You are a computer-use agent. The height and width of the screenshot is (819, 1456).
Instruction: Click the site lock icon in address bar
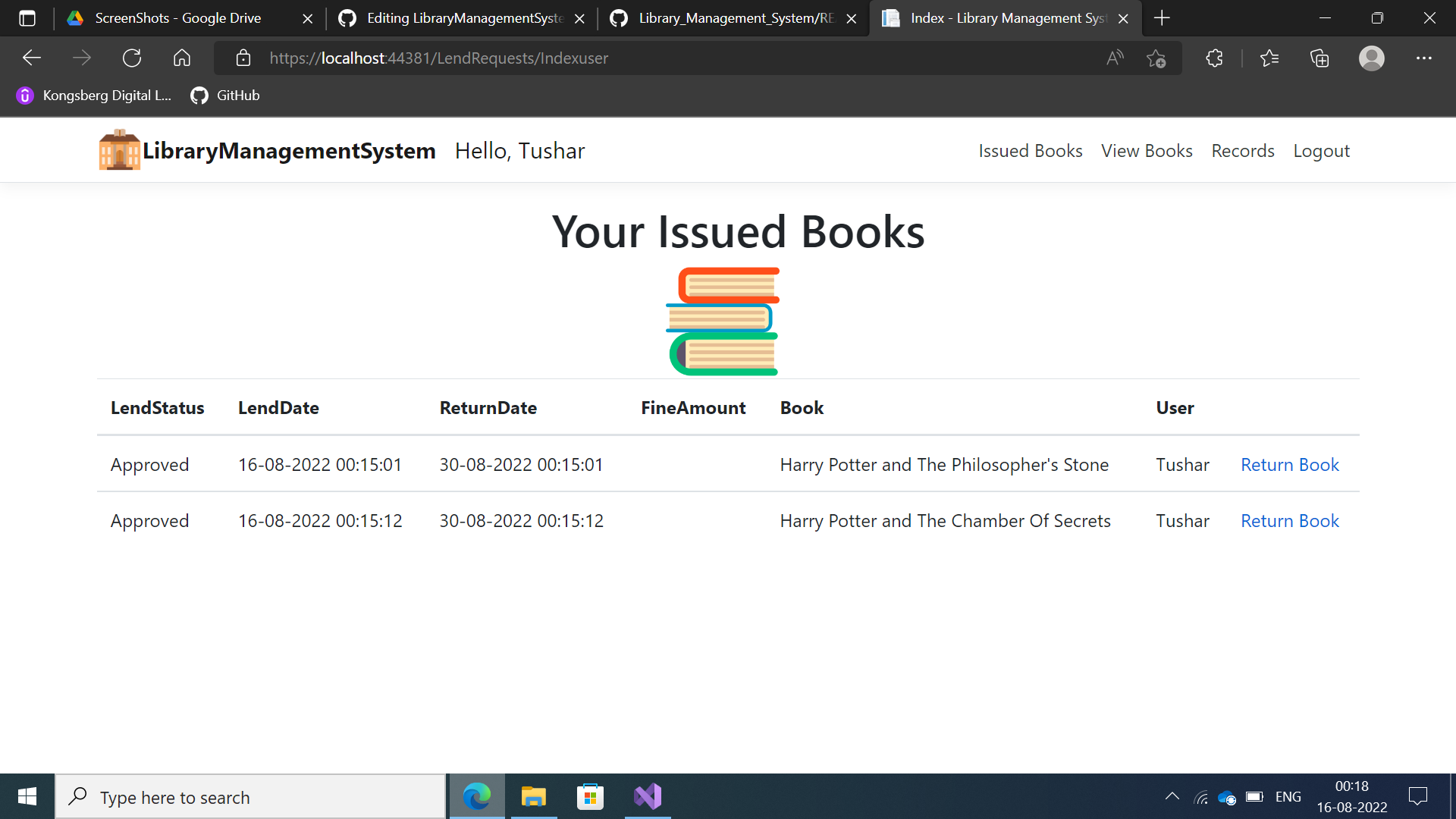(243, 58)
